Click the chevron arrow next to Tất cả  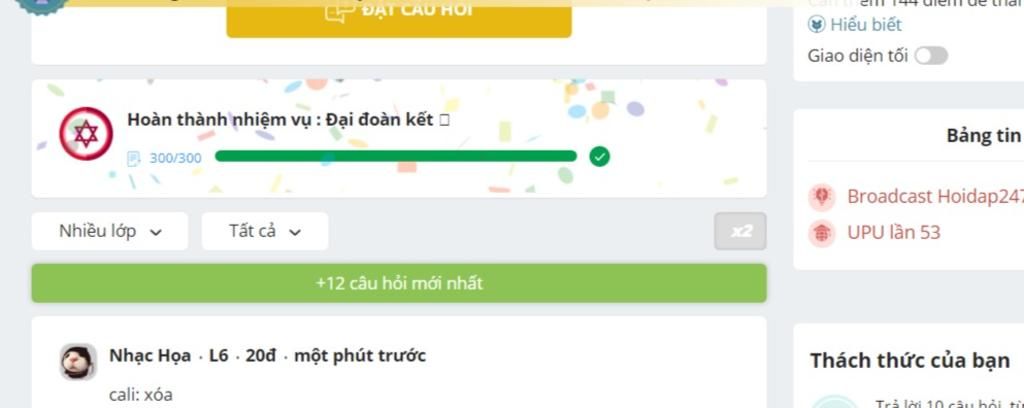pos(295,232)
